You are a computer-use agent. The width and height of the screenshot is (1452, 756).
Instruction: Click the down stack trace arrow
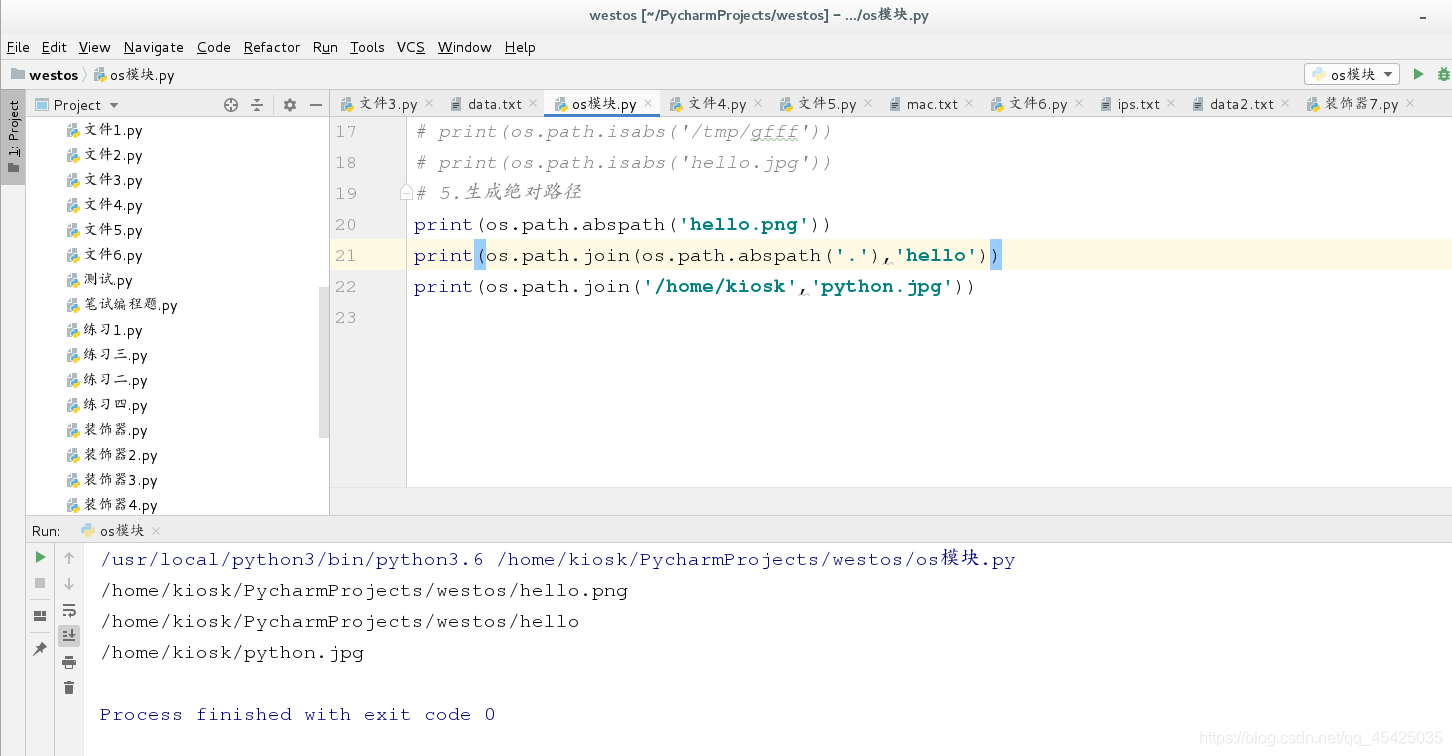[69, 584]
